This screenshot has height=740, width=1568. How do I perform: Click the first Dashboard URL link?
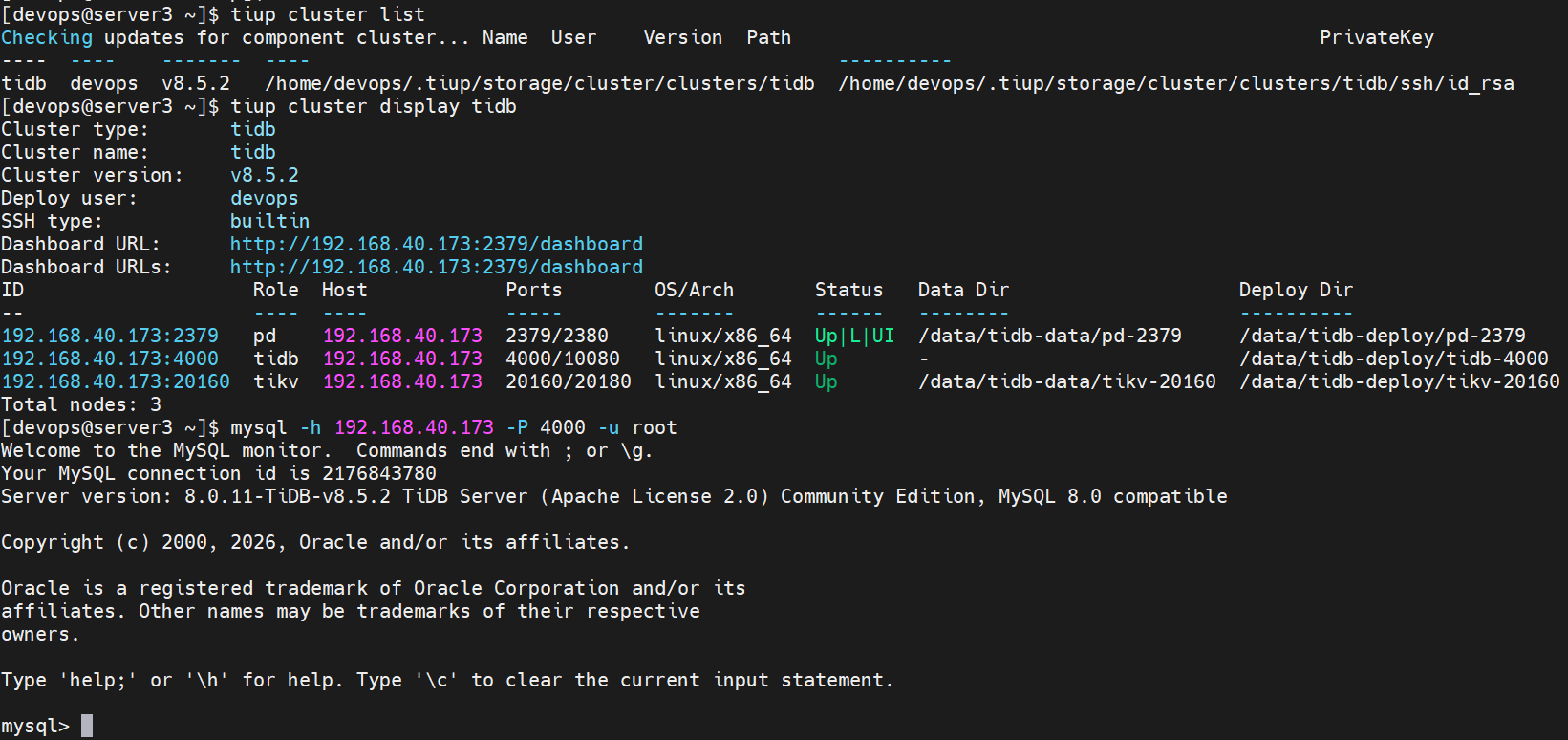(x=437, y=244)
